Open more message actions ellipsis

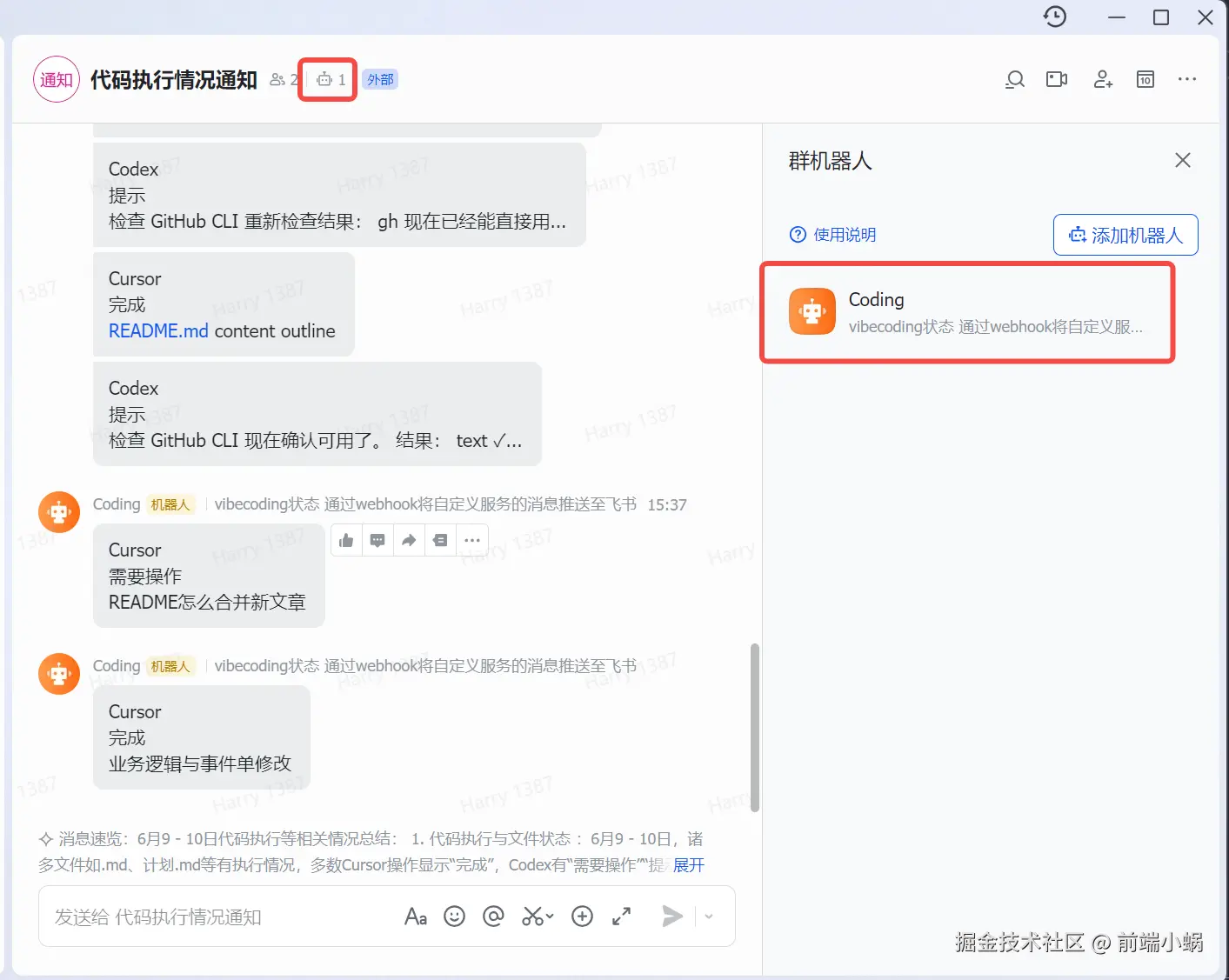point(472,541)
